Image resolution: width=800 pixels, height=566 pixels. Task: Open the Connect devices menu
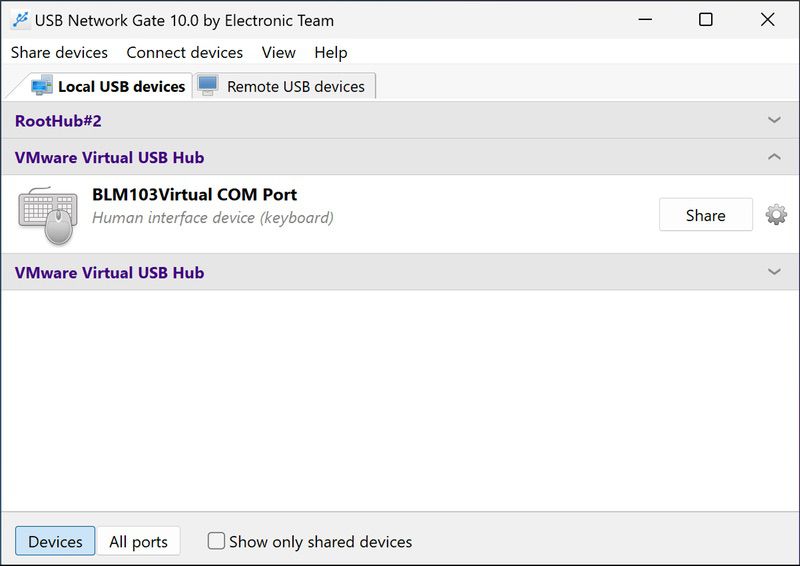click(x=184, y=53)
